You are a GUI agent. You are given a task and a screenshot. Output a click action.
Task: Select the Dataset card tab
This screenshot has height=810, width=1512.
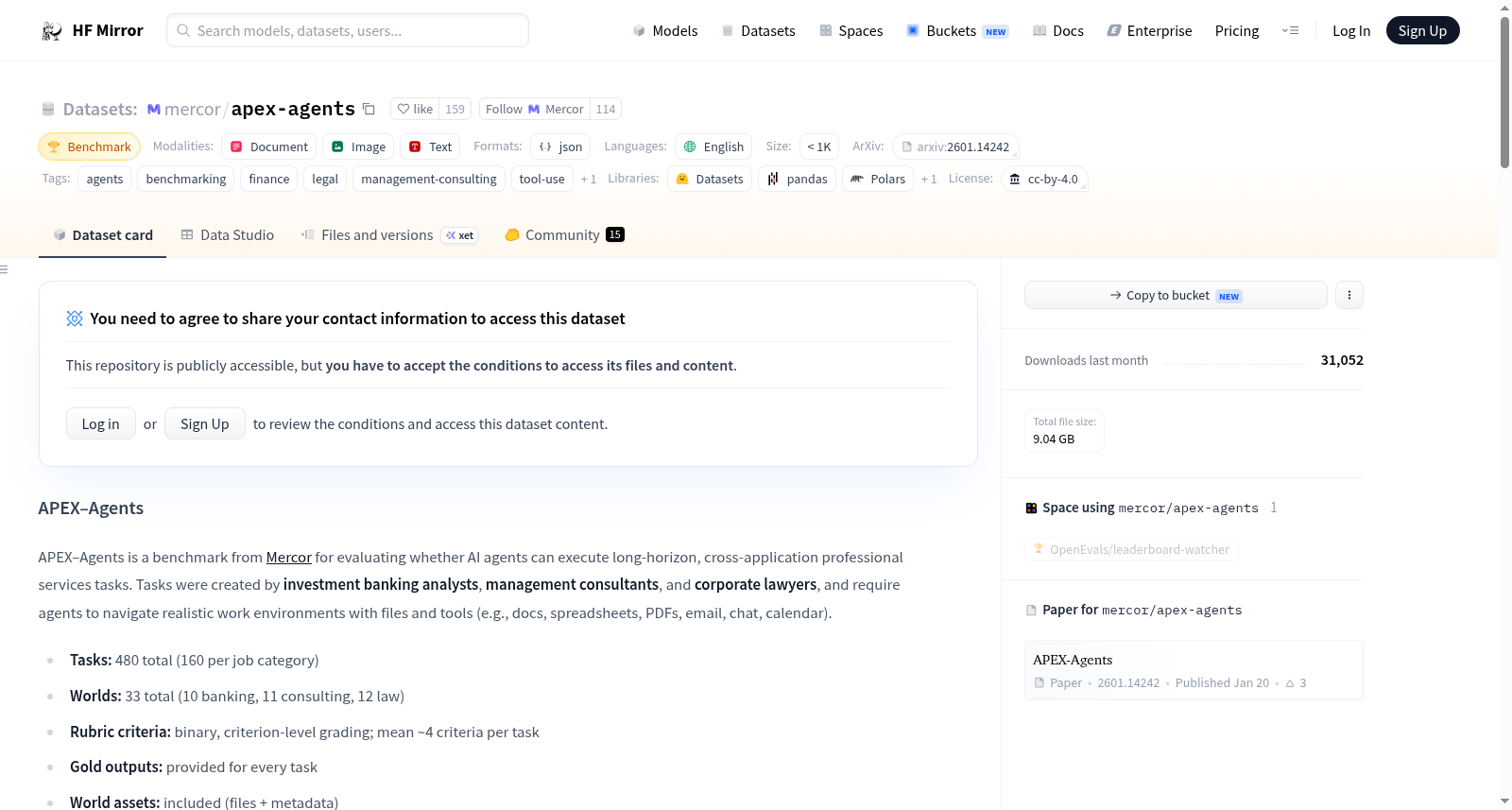click(x=103, y=235)
